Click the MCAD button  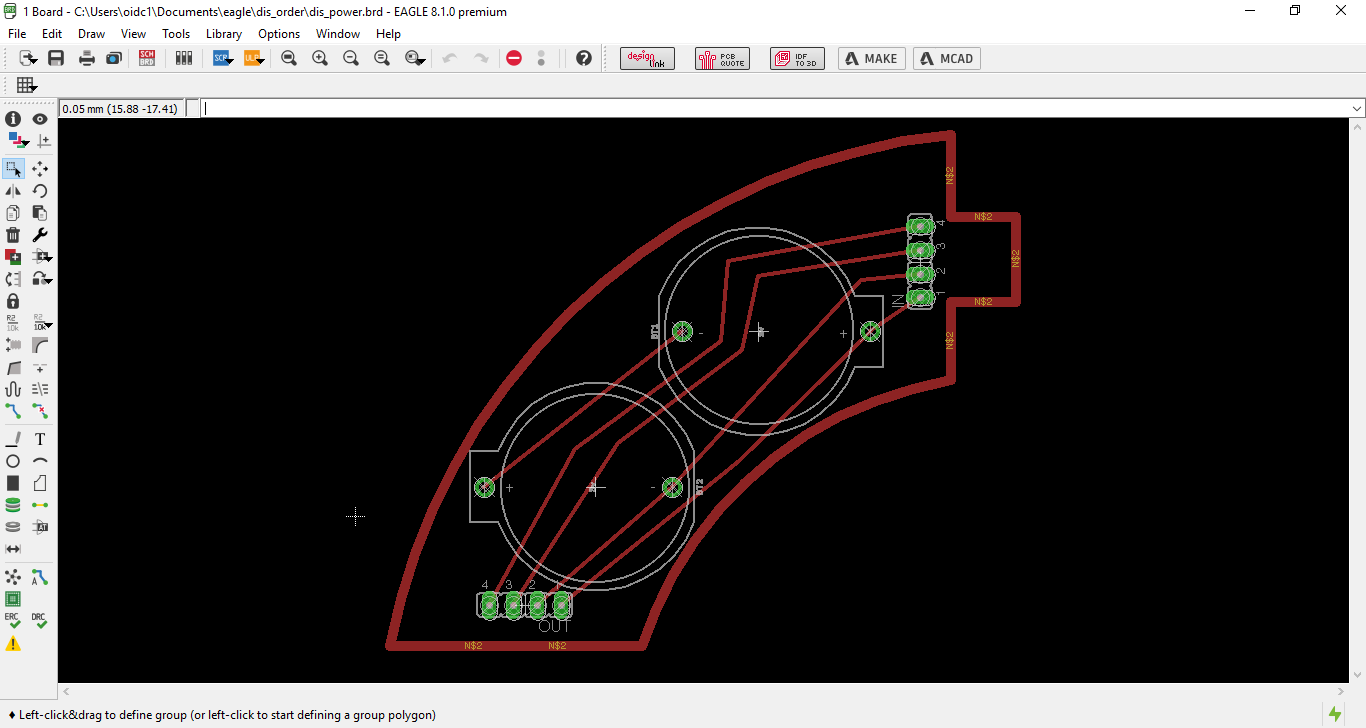point(947,59)
